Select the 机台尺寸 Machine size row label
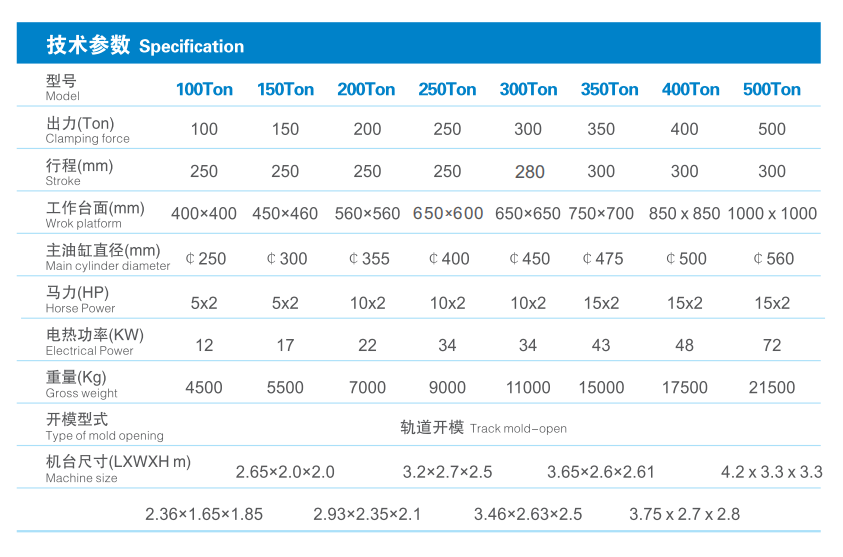 coord(117,468)
